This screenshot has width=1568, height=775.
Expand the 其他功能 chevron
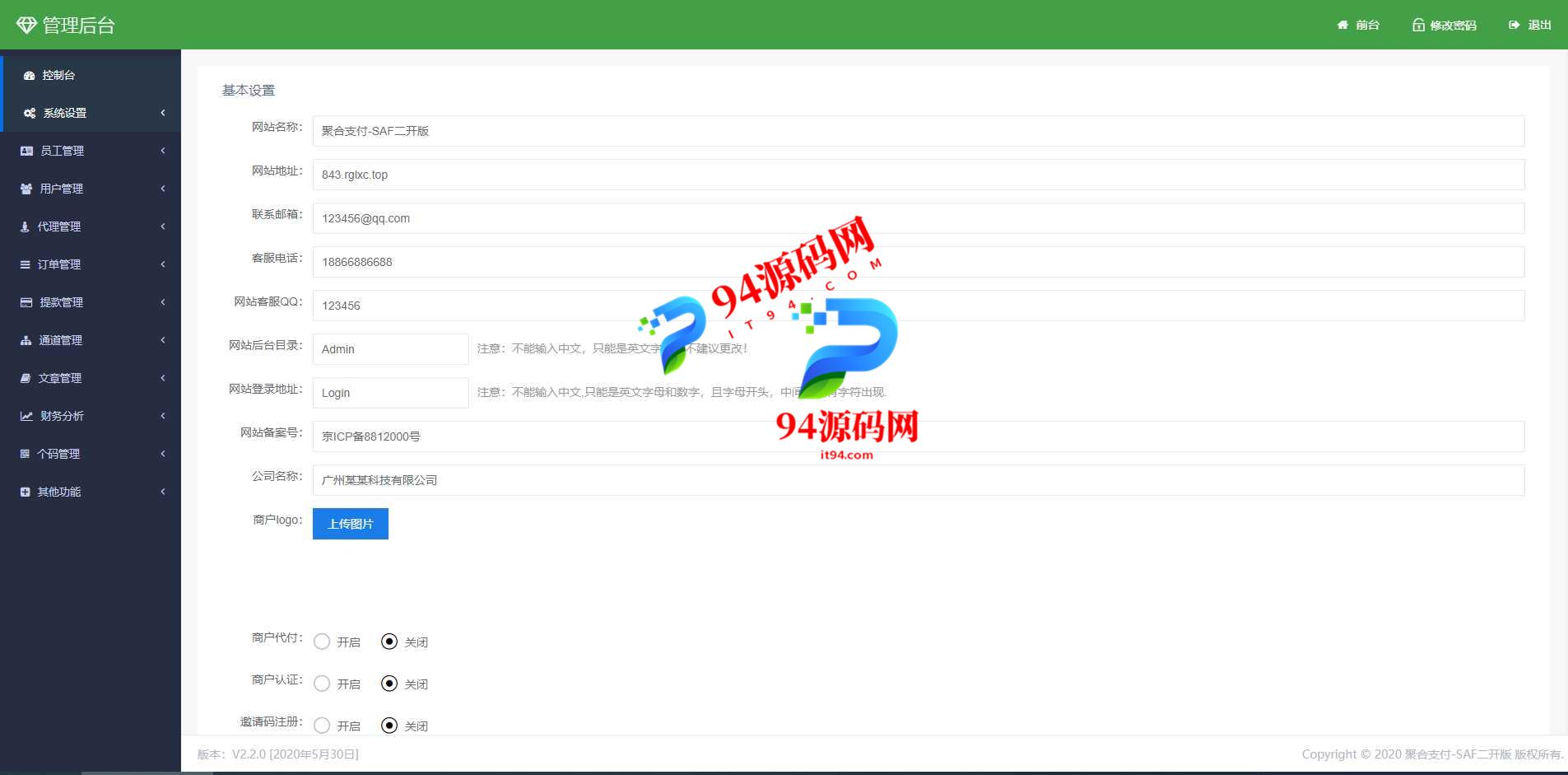coord(163,492)
